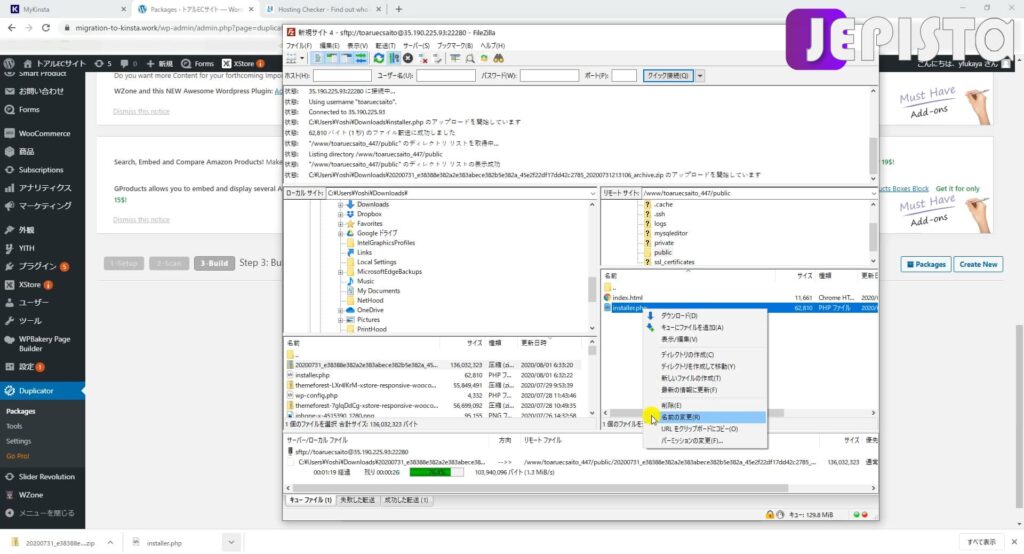The image size is (1024, 554).
Task: Toggle synchronized browsing icon
Action: coord(484,59)
